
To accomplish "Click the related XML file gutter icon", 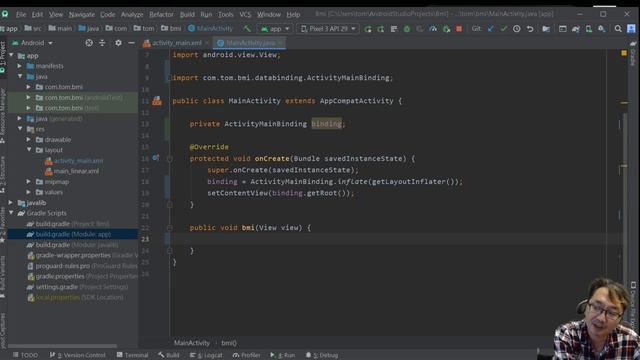I will 157,101.
